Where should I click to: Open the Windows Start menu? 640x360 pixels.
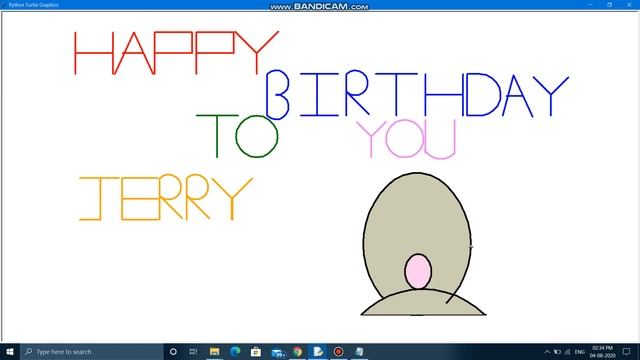(10, 351)
